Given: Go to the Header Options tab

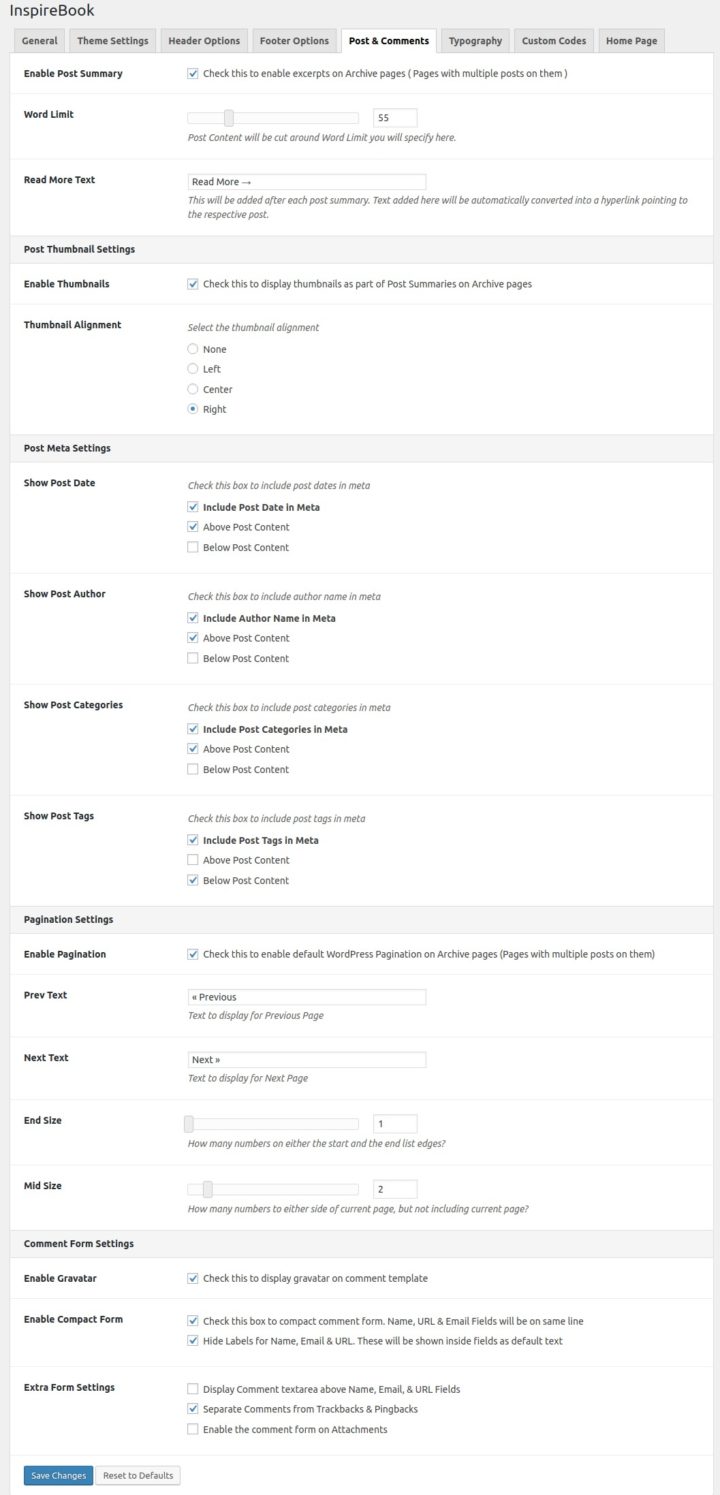Looking at the screenshot, I should [x=204, y=41].
